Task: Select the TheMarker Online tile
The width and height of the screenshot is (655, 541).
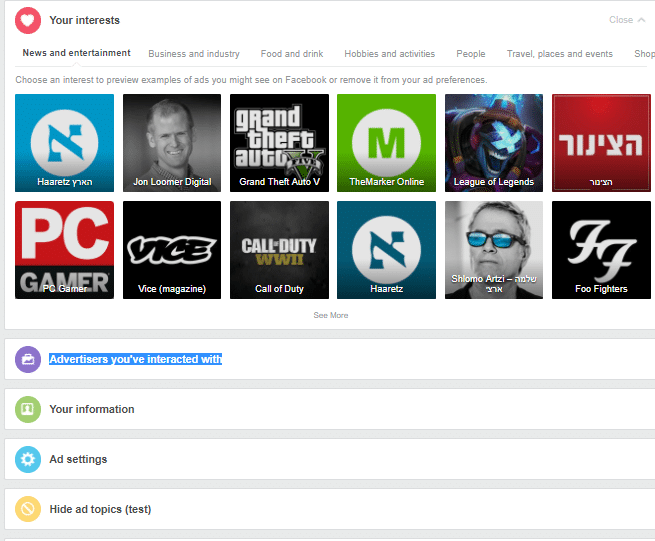Action: click(x=386, y=143)
